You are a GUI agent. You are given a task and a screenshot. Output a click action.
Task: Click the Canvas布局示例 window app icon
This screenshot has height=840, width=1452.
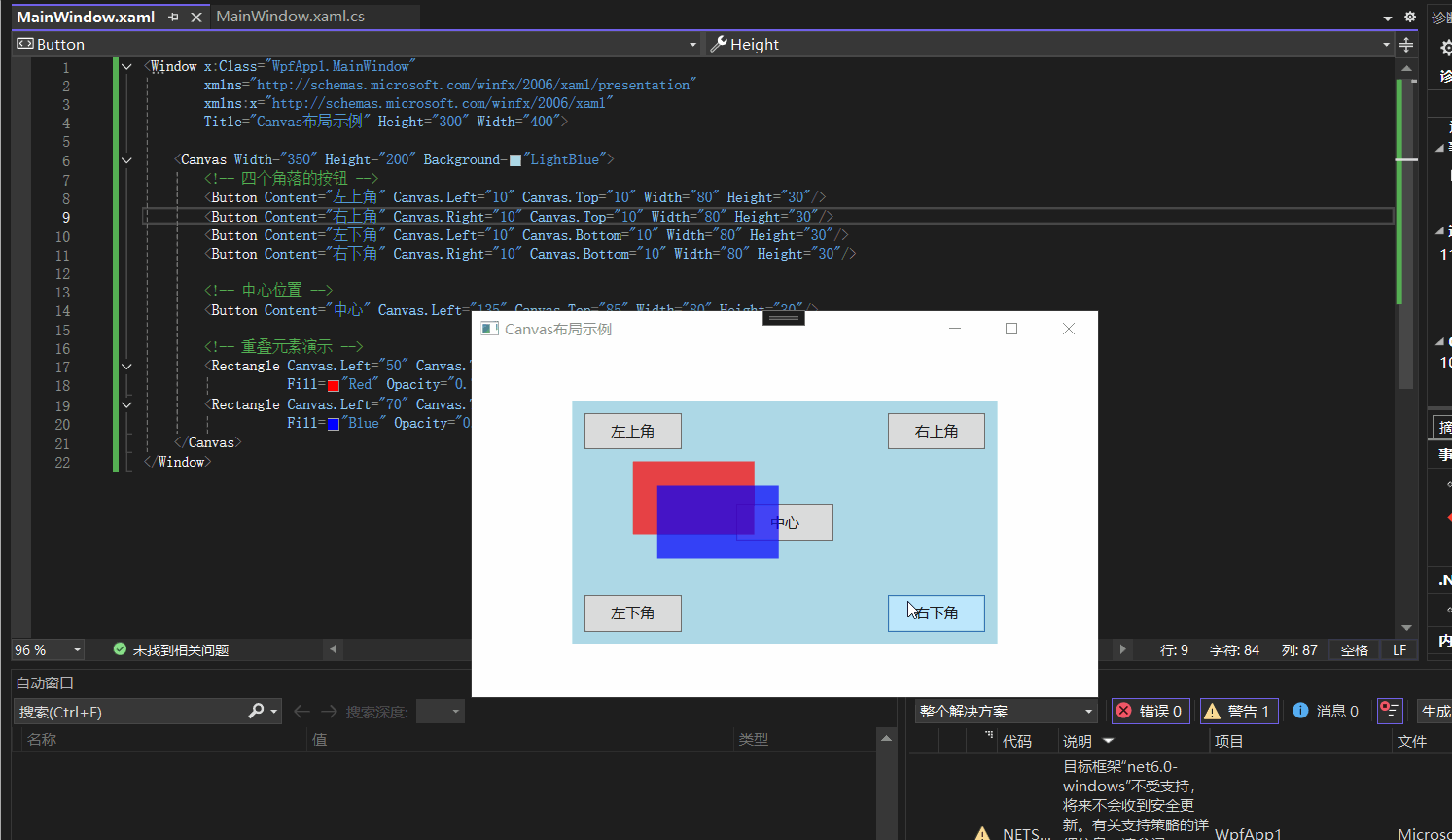tap(490, 329)
